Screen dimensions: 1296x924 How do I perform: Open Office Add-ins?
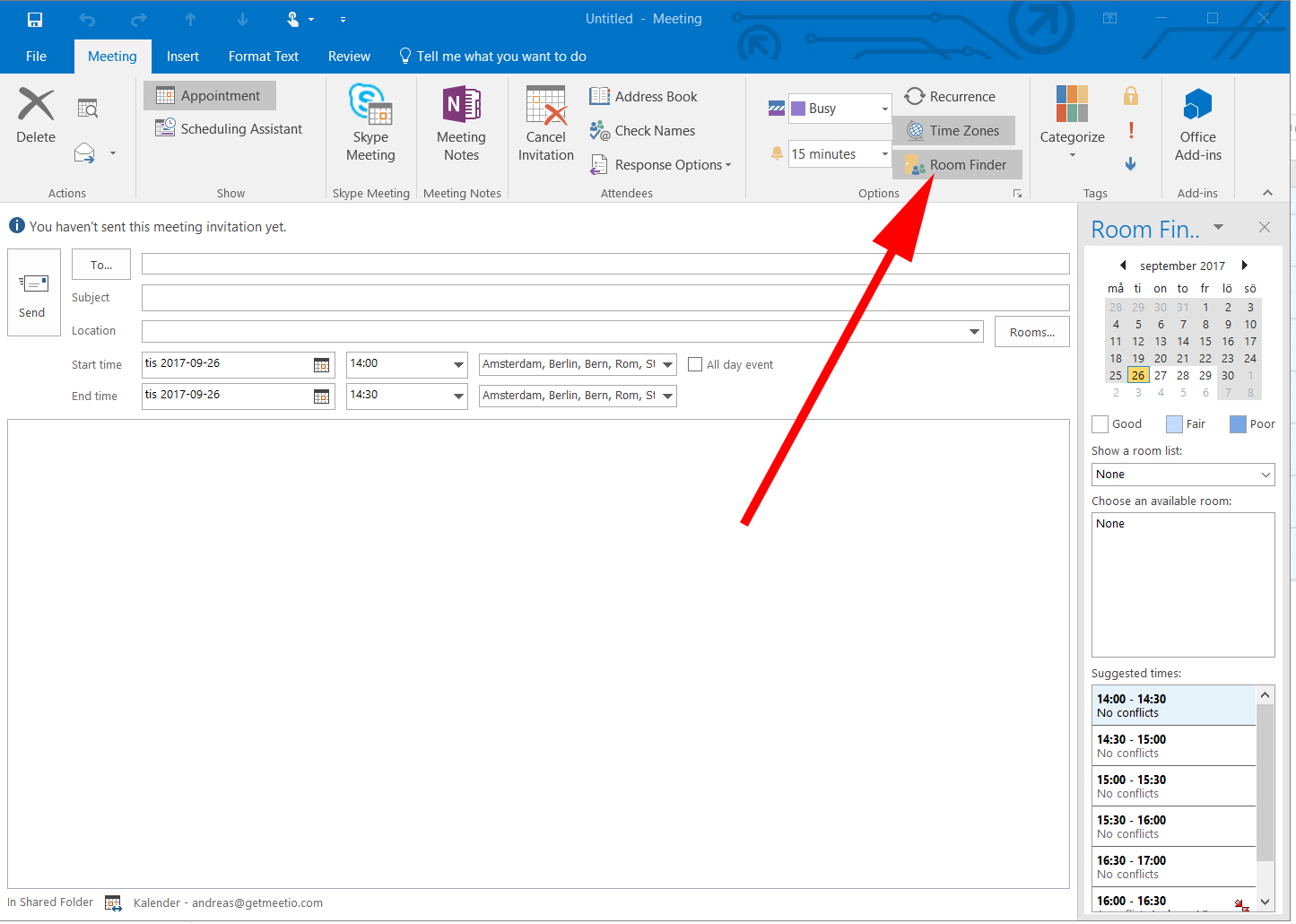[x=1197, y=121]
